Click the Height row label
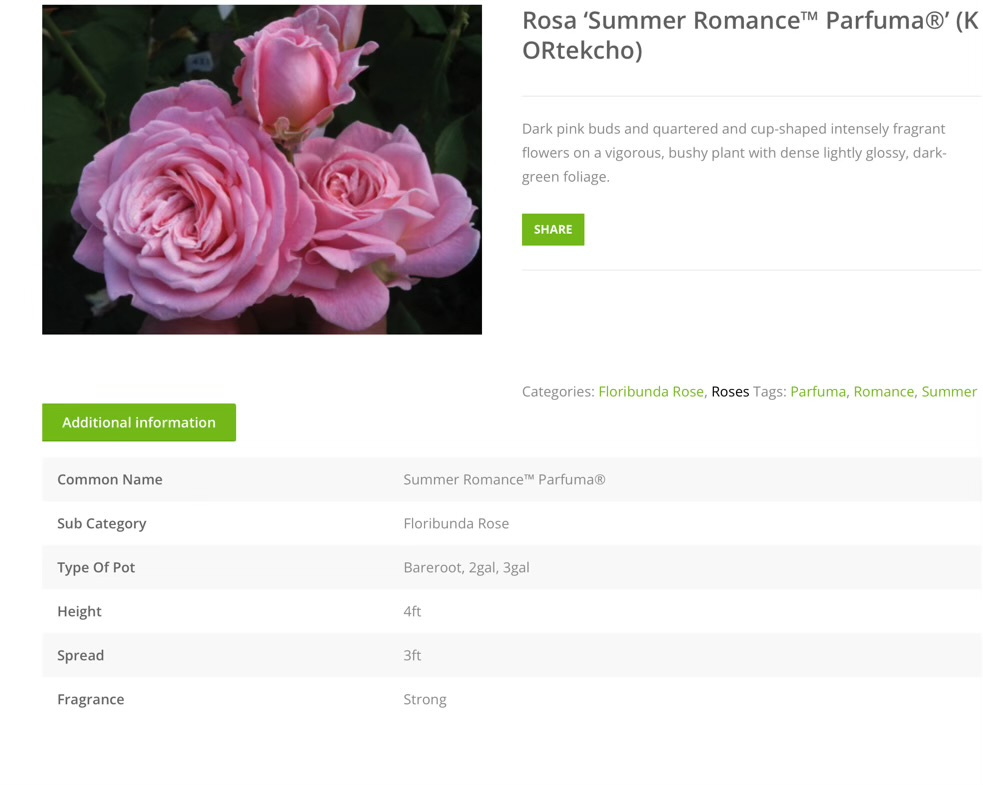The width and height of the screenshot is (983, 785). pos(80,612)
